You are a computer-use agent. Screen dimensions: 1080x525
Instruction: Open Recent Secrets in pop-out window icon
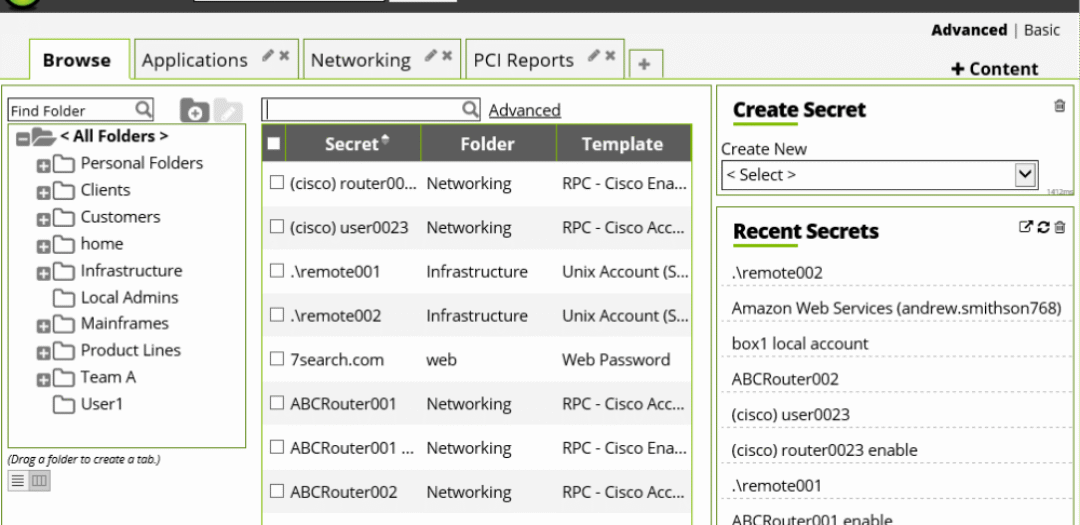(1025, 227)
